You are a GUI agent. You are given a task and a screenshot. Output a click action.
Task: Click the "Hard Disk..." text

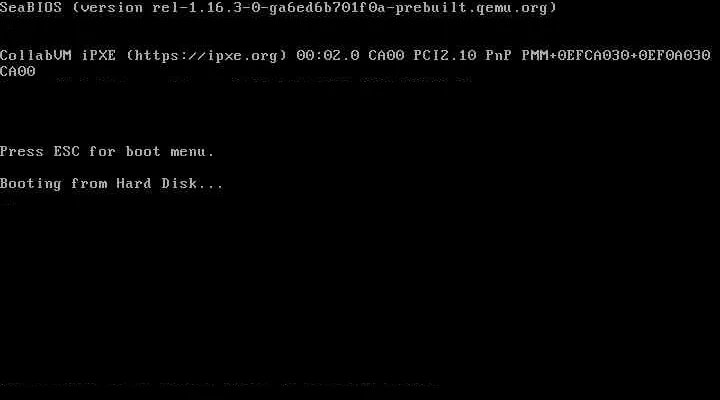point(169,184)
